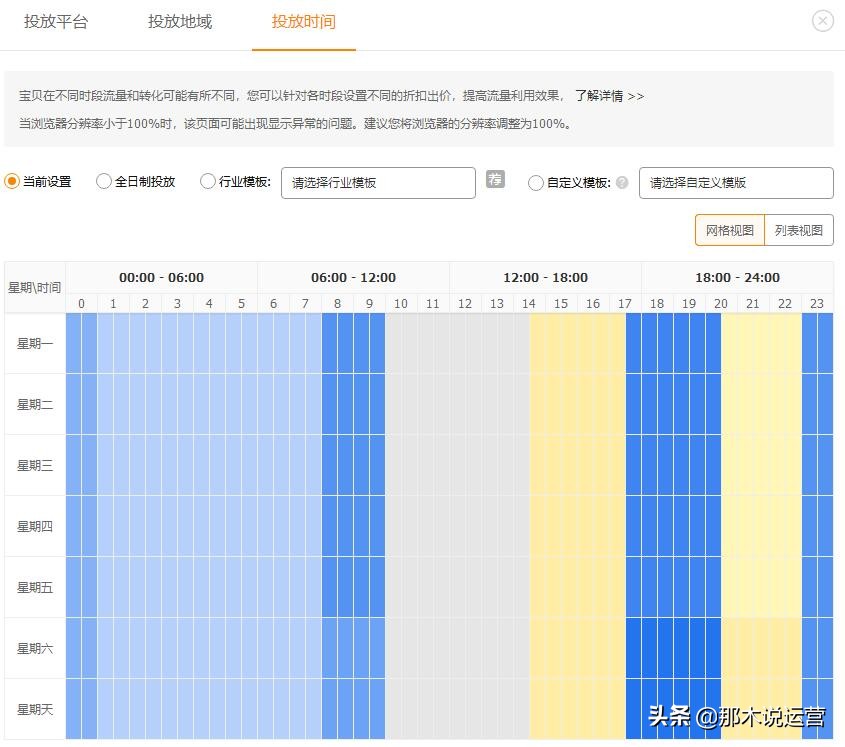Open the 请选择行业模板 dropdown

(x=378, y=182)
